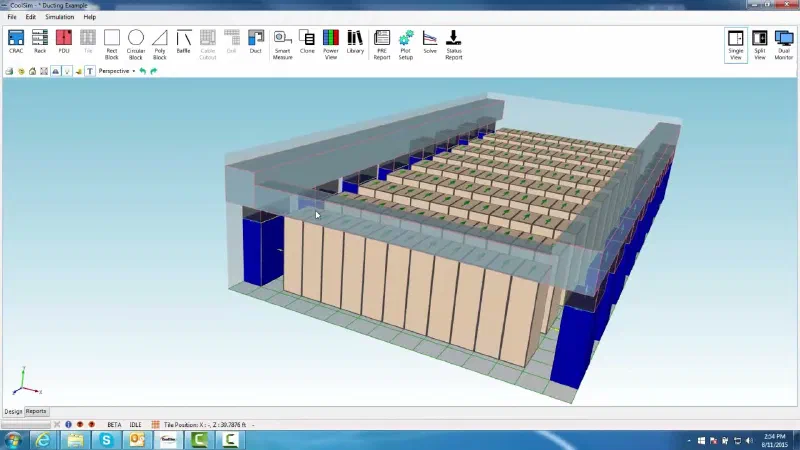Click the gray X cancel icon in status bar
Image resolution: width=800 pixels, height=450 pixels.
pos(57,424)
